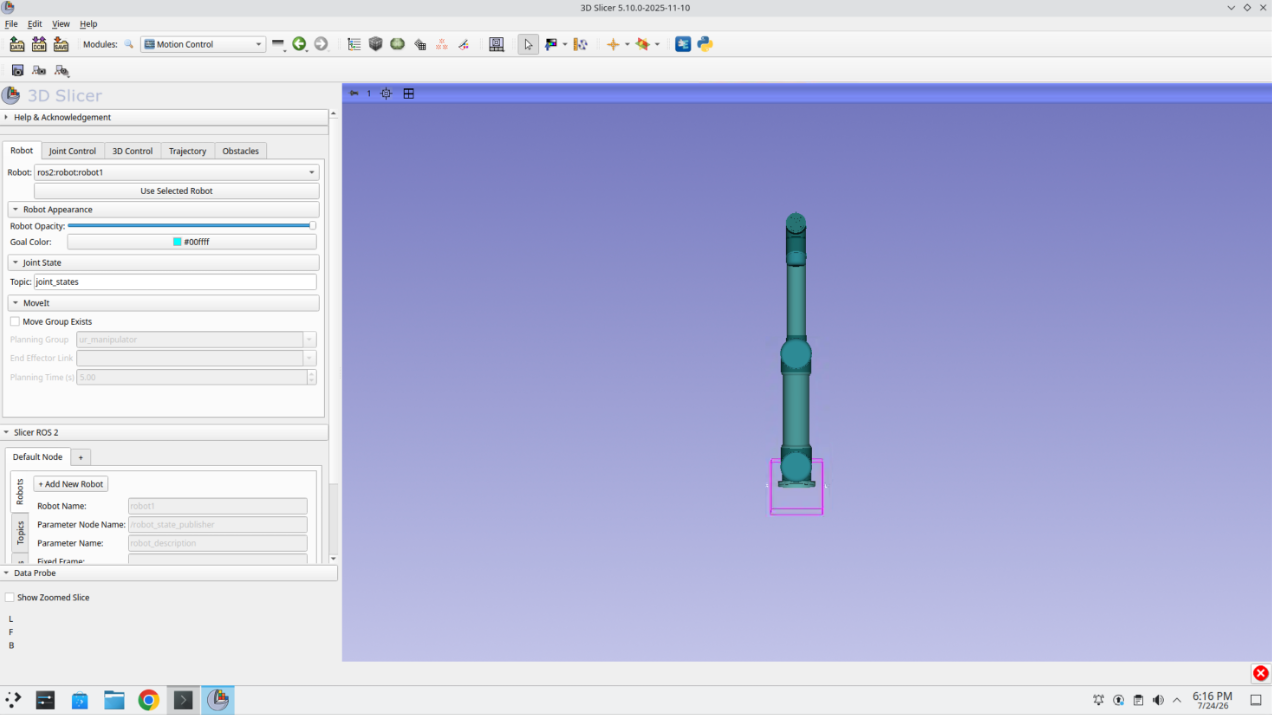Open the Modules dropdown showing Motion Control
This screenshot has height=716, width=1272.
click(203, 44)
